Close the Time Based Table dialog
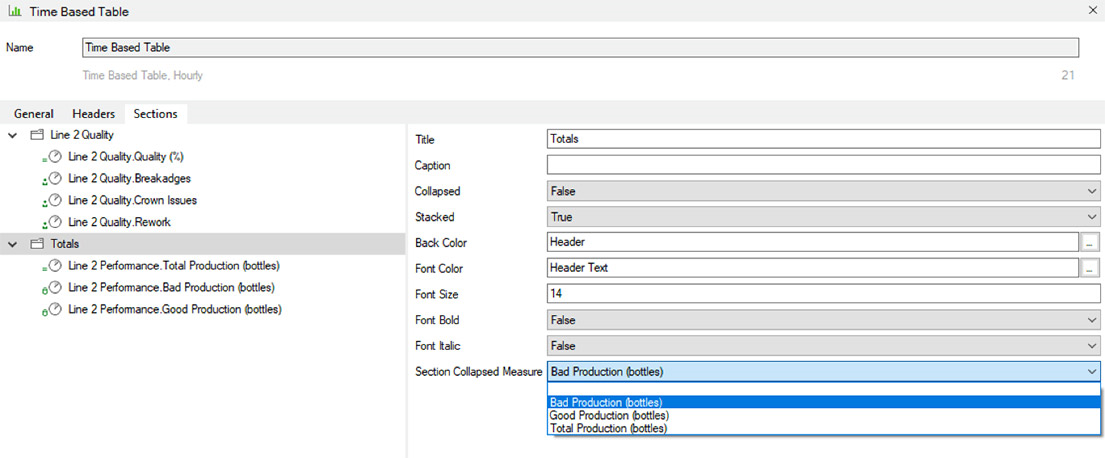Image resolution: width=1105 pixels, height=458 pixels. coord(1093,11)
